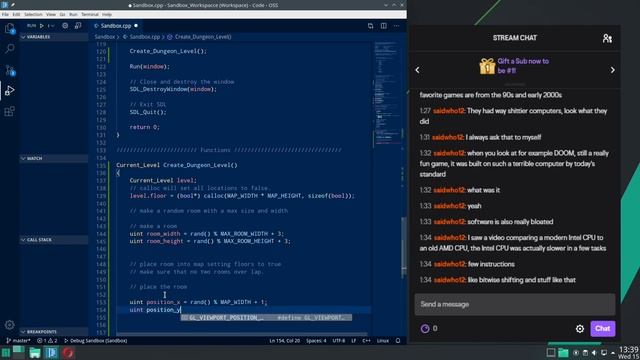This screenshot has width=640, height=360.
Task: Open the Terminal menu
Action: pyautogui.click(x=90, y=14)
